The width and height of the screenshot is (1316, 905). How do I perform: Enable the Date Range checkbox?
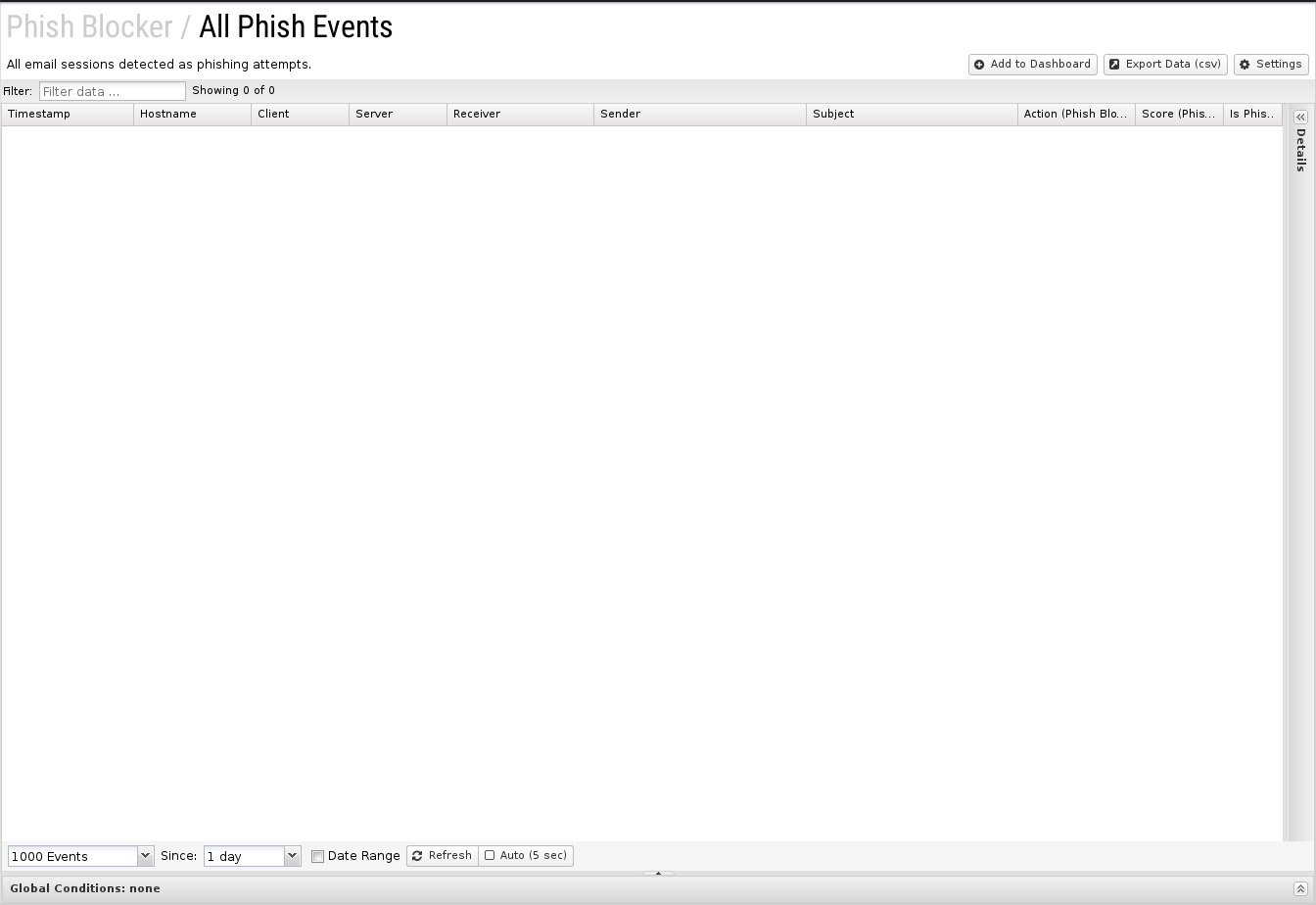317,856
